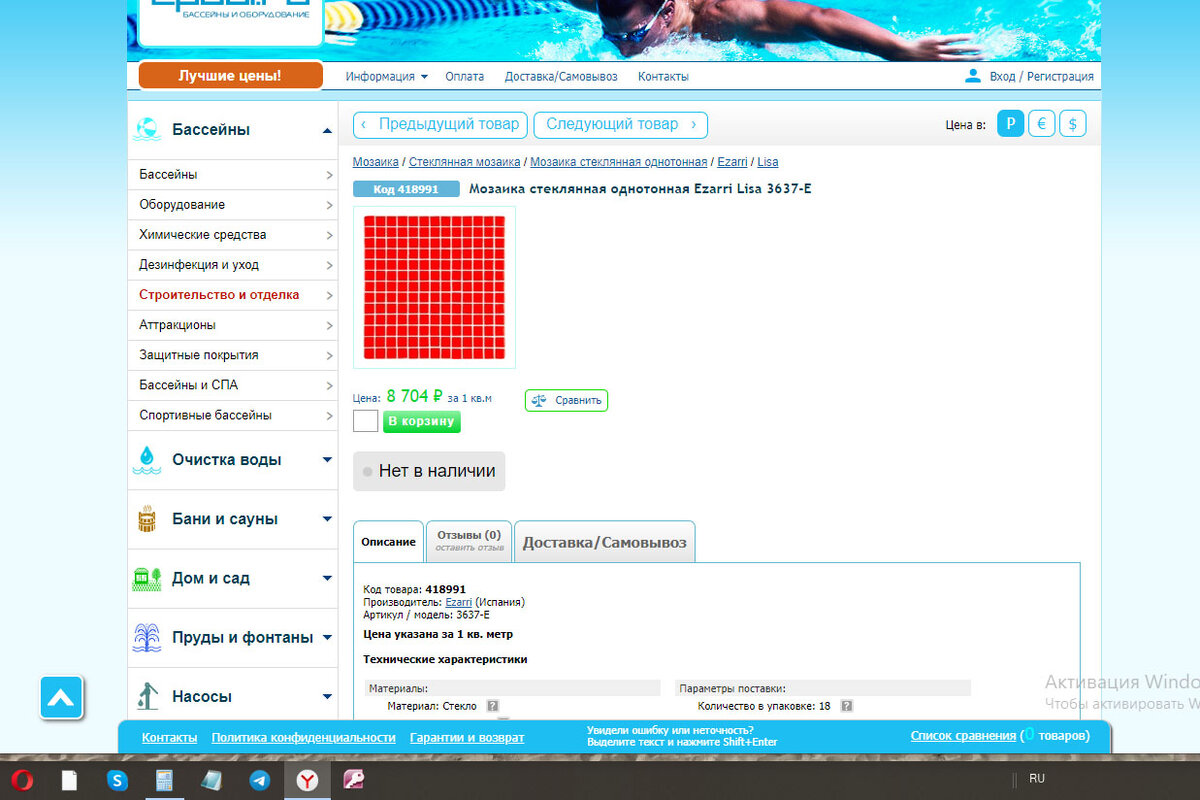Click the RU language indicator in taskbar

click(1037, 779)
